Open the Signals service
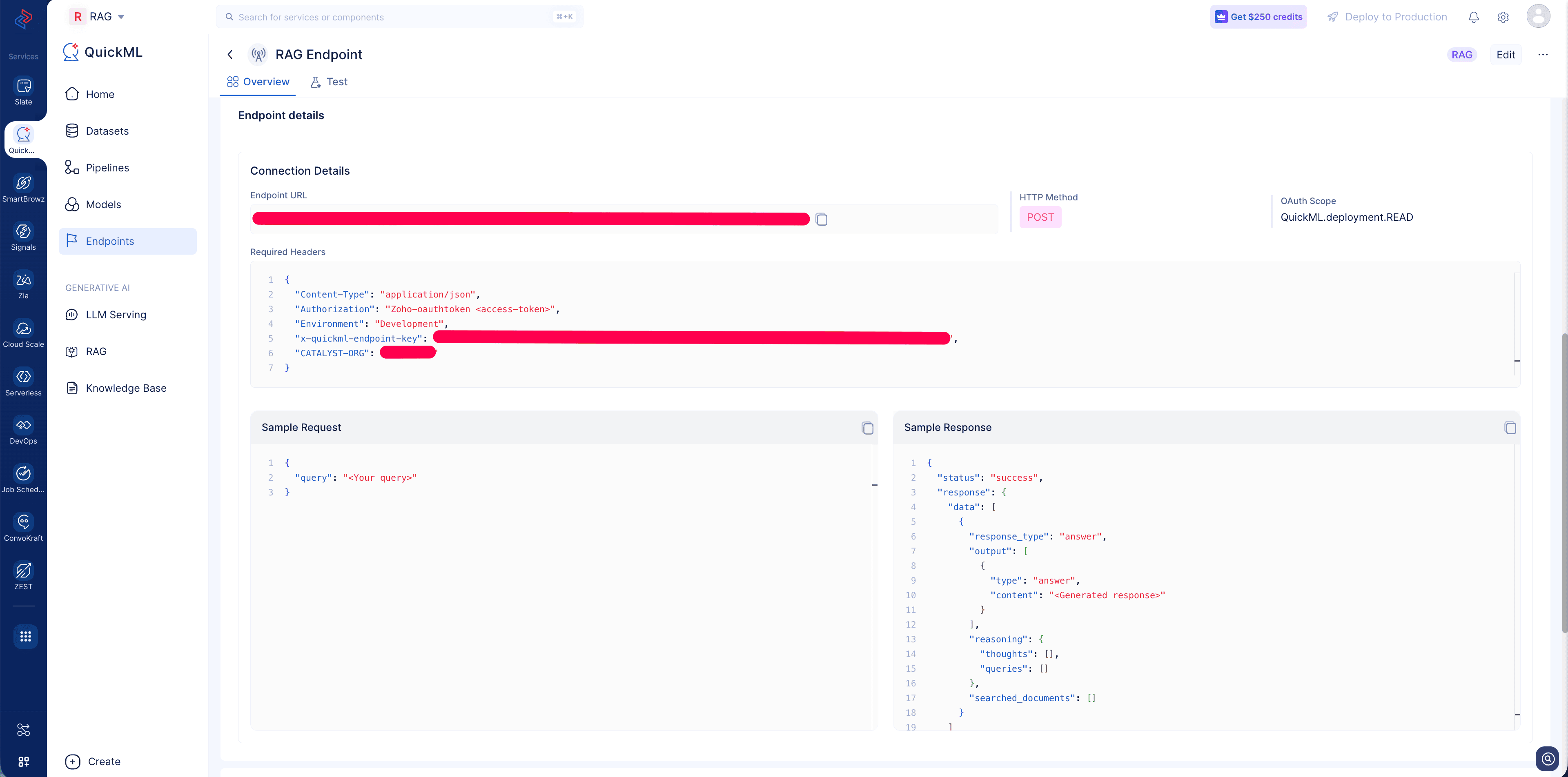1568x777 pixels. click(23, 237)
